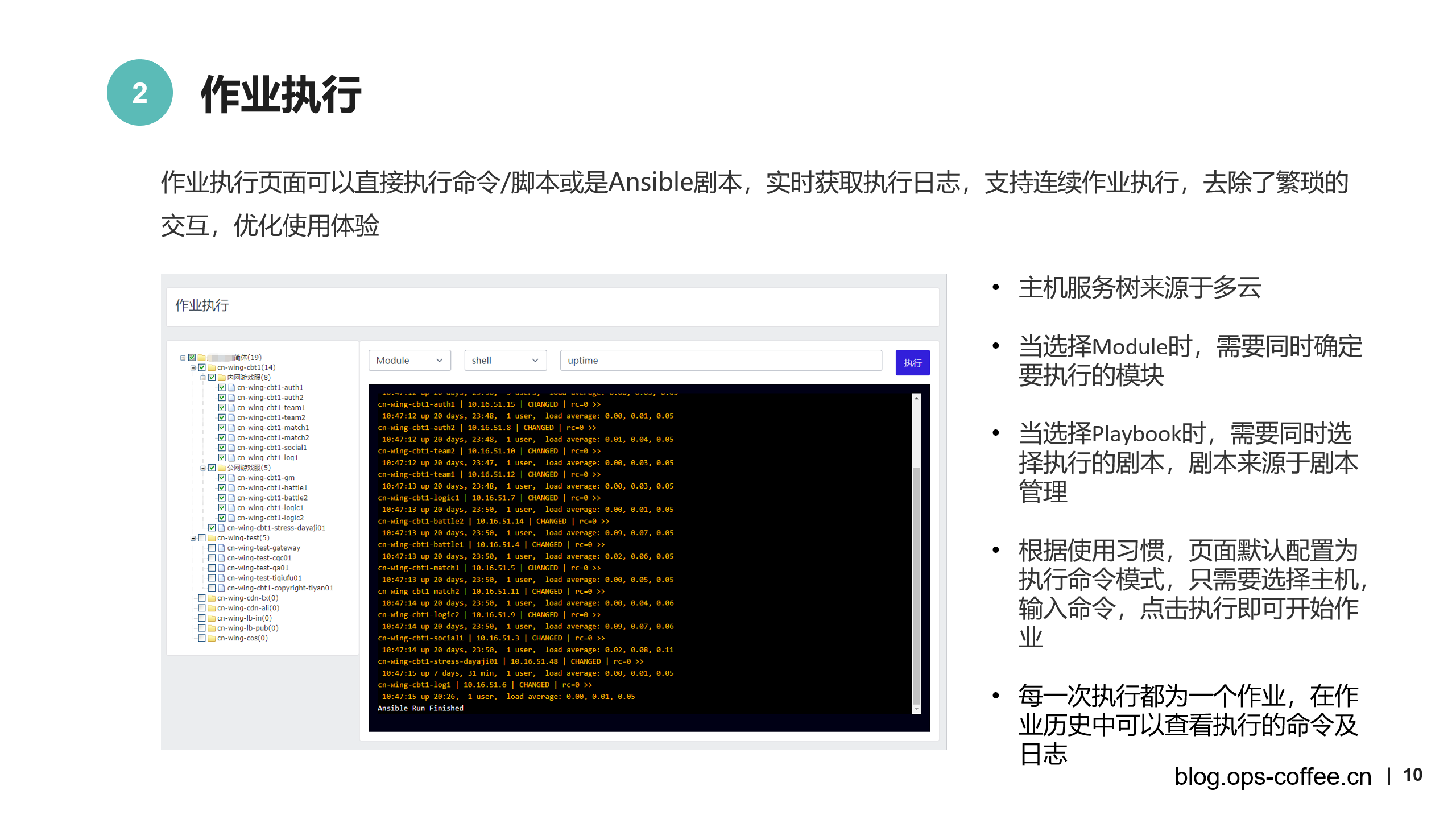Open the Module type dropdown

pyautogui.click(x=409, y=361)
